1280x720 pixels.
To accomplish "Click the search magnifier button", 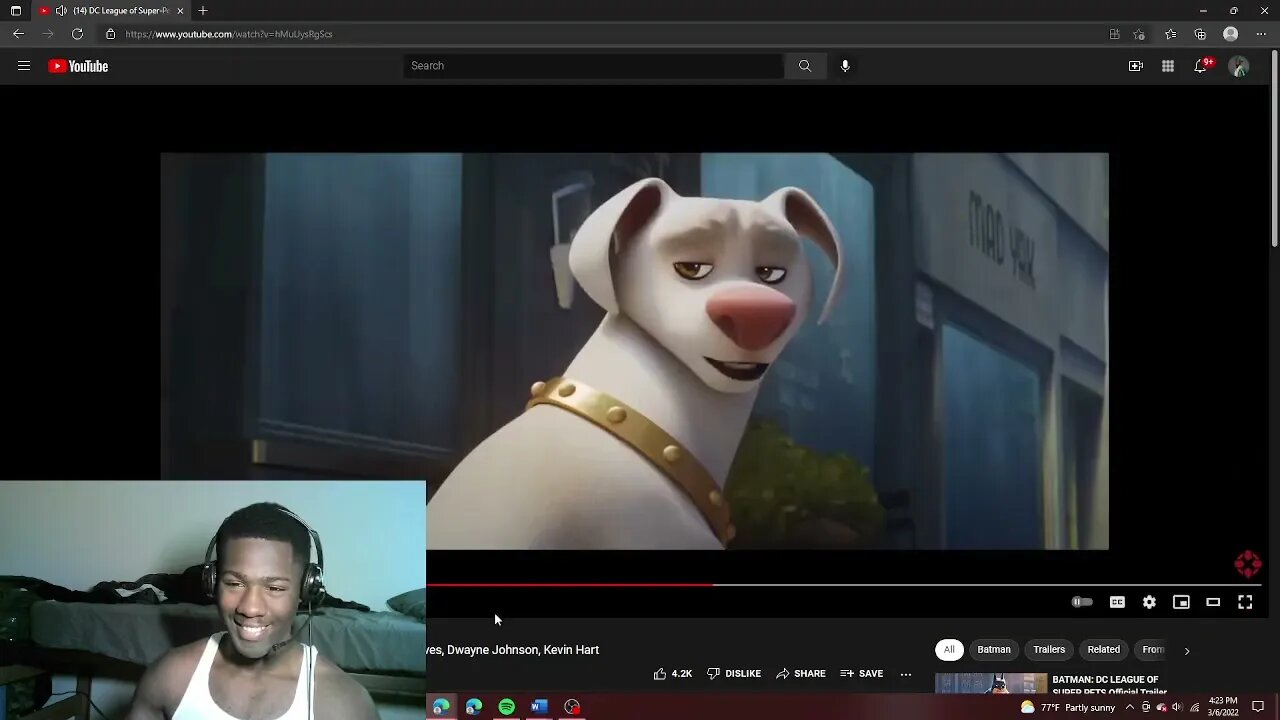I will 805,66.
